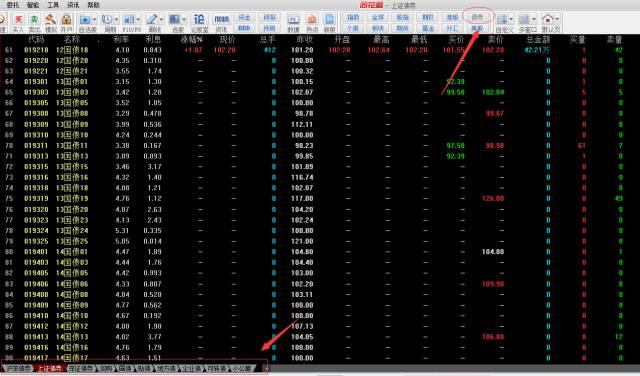The height and width of the screenshot is (376, 640).
Task: Open the 多窗口 multi-window icon
Action: (524, 20)
